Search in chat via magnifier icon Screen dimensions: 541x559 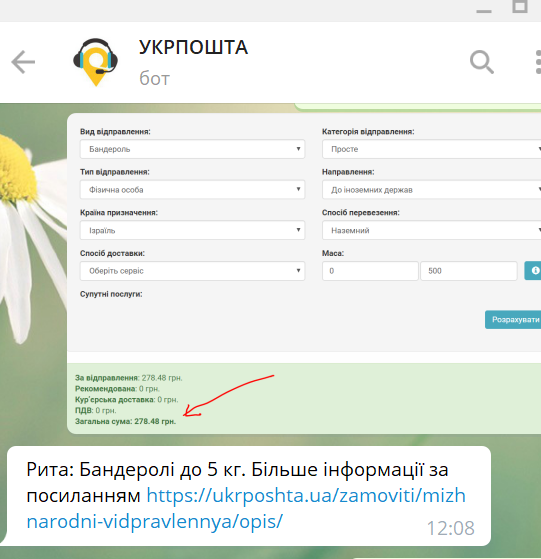click(x=482, y=62)
